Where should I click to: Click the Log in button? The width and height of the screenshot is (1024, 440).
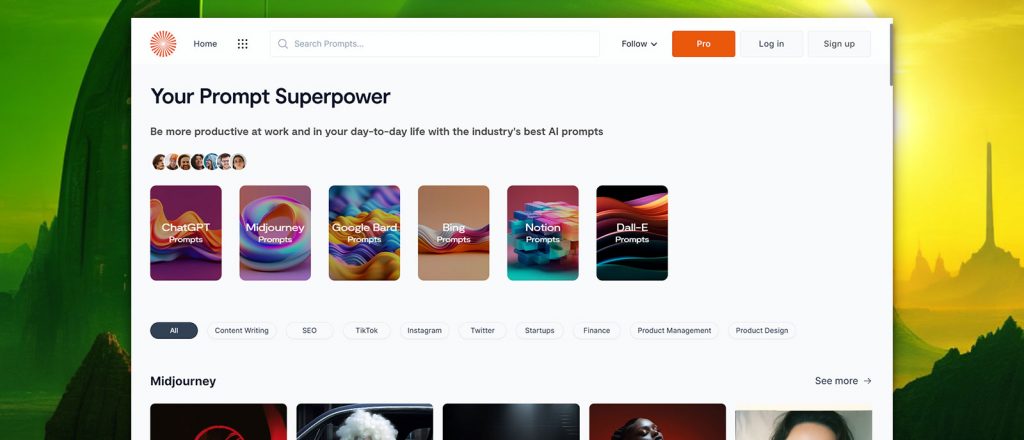click(x=771, y=44)
